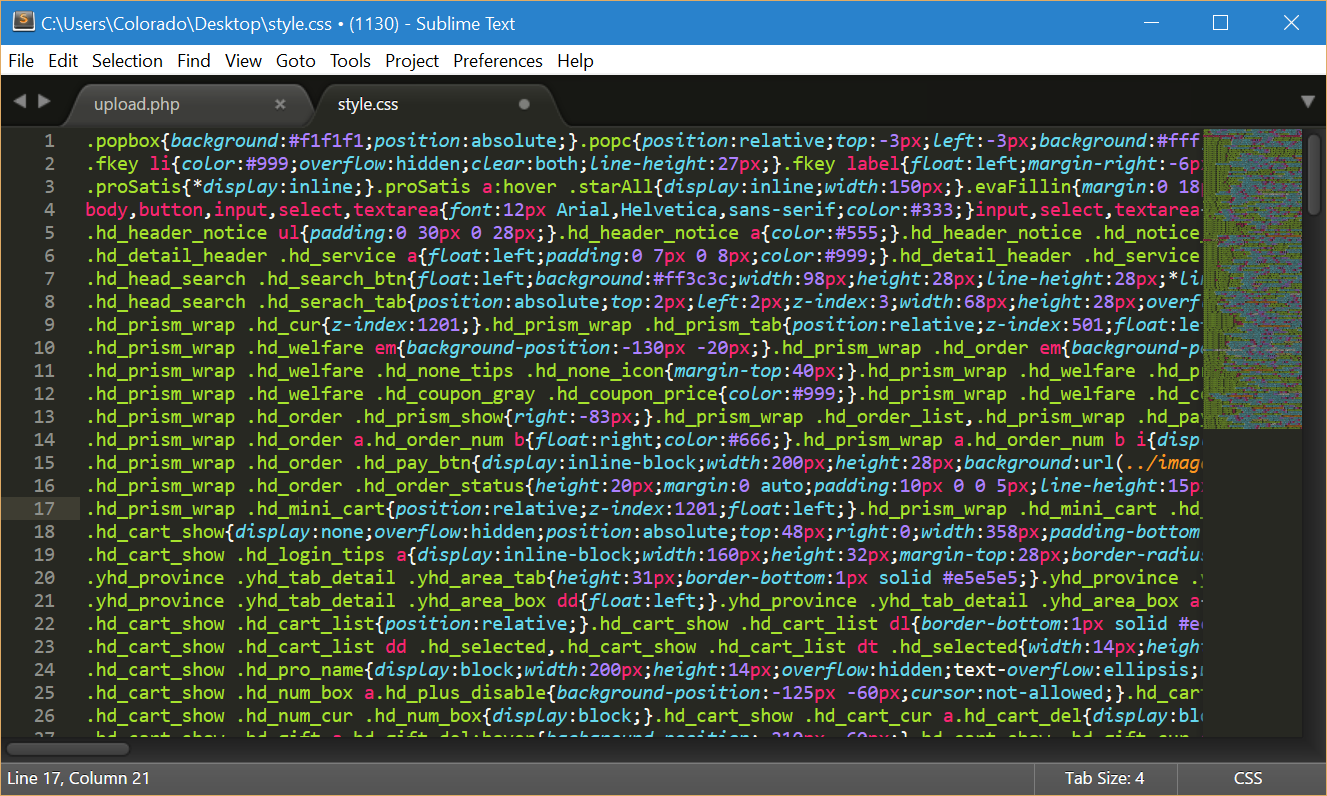1327x796 pixels.
Task: Click line number 5 in the gutter
Action: coord(49,233)
